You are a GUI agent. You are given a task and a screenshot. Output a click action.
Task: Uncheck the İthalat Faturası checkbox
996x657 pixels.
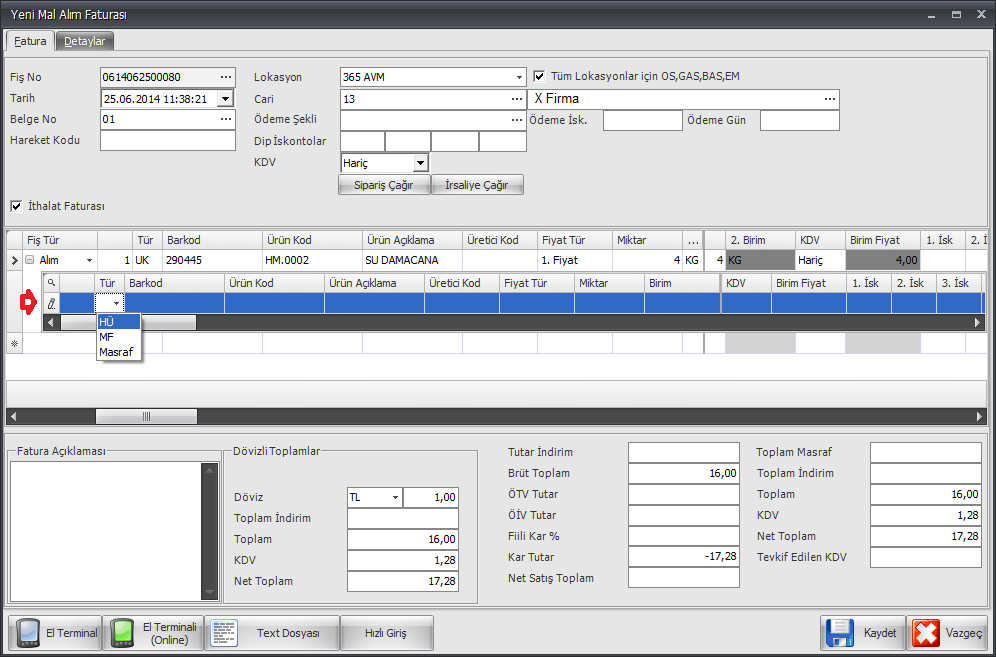tap(16, 206)
